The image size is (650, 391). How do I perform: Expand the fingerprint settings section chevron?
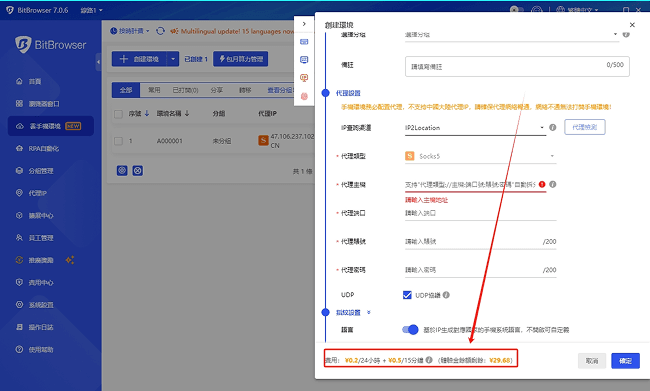point(369,312)
